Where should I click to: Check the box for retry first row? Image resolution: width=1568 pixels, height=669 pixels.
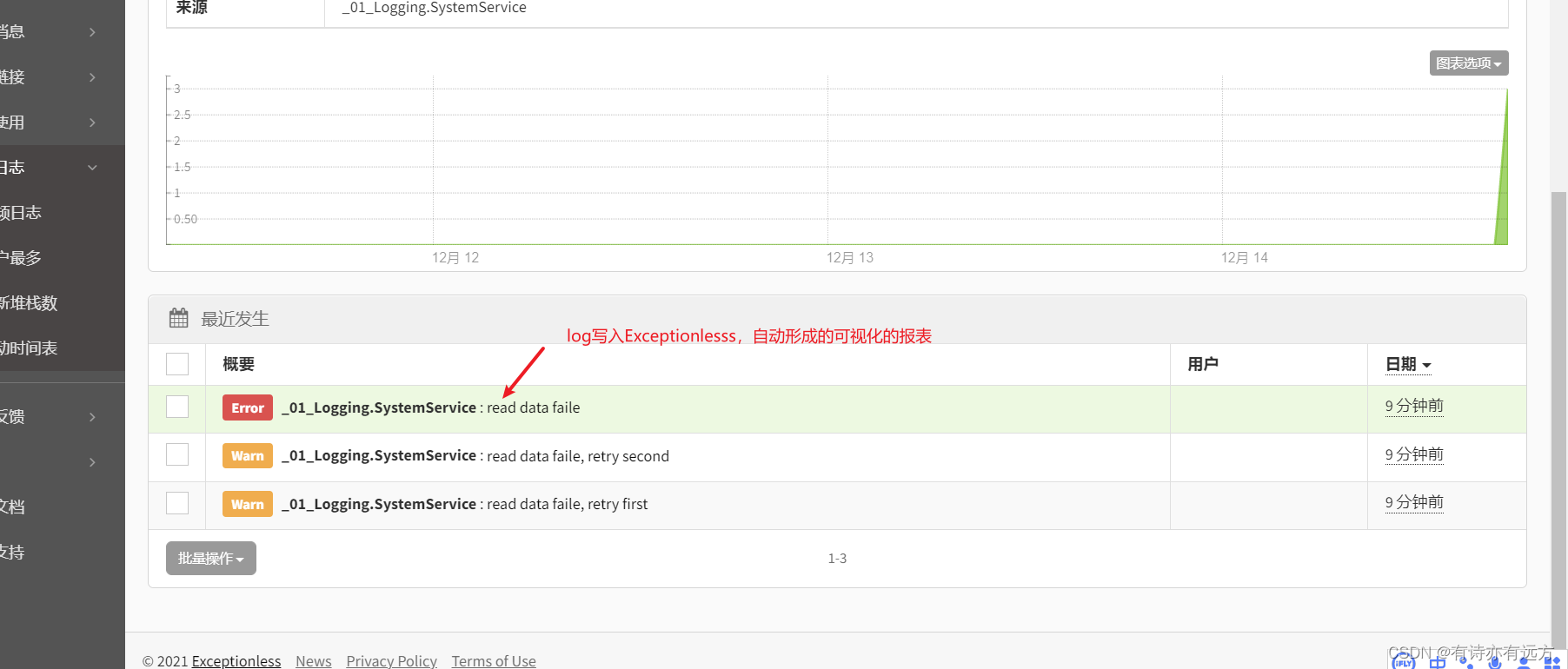[x=177, y=503]
